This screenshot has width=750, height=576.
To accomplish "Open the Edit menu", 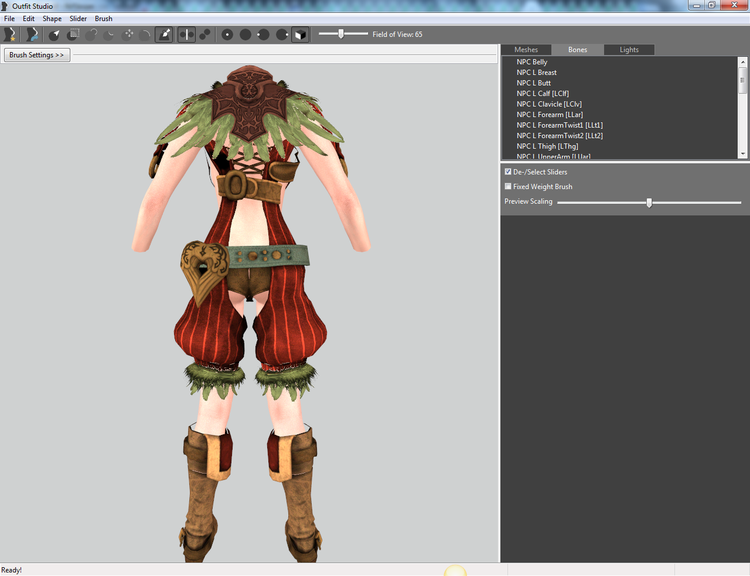I will click(29, 19).
